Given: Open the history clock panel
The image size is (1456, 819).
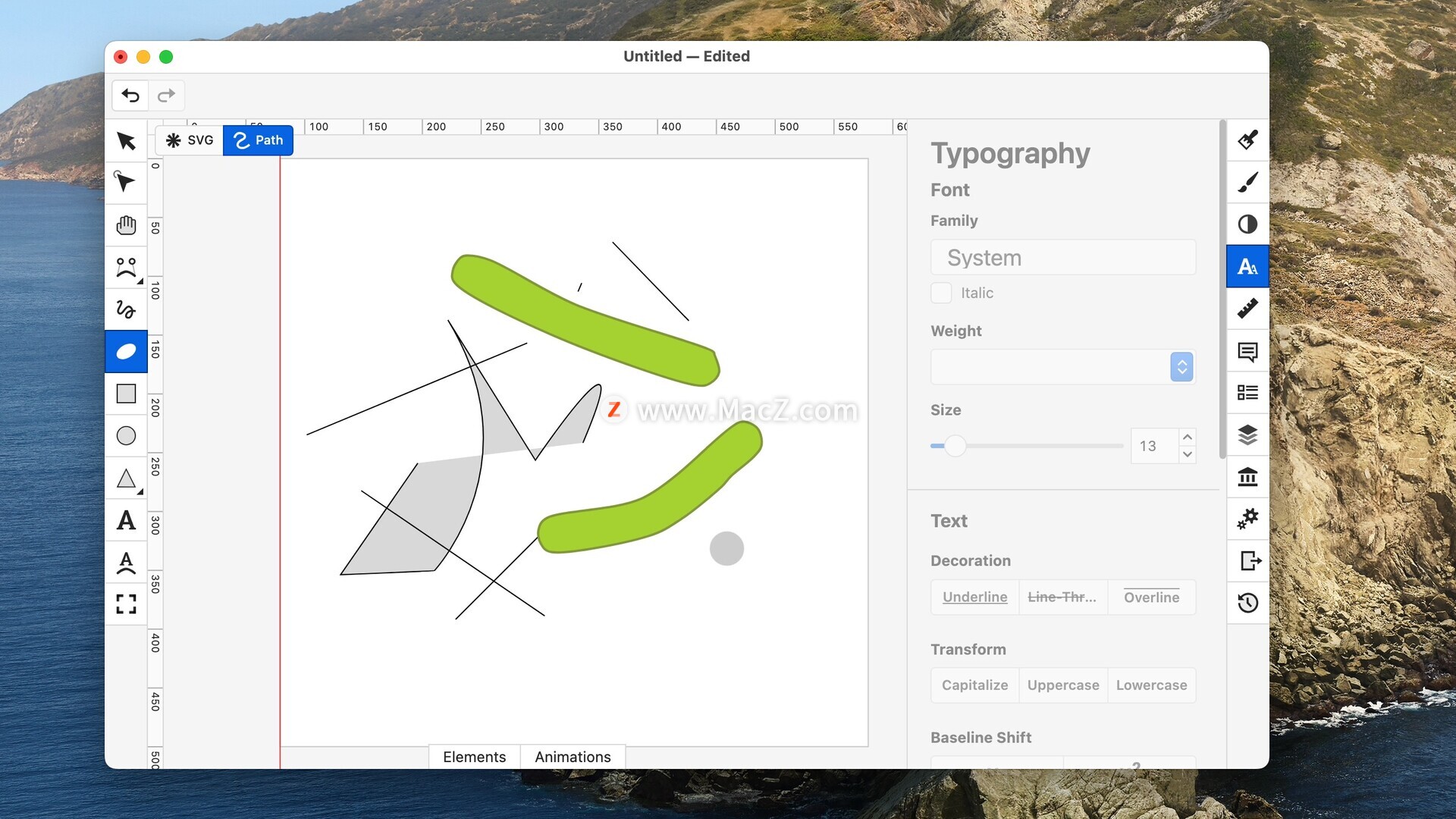Looking at the screenshot, I should (1247, 603).
